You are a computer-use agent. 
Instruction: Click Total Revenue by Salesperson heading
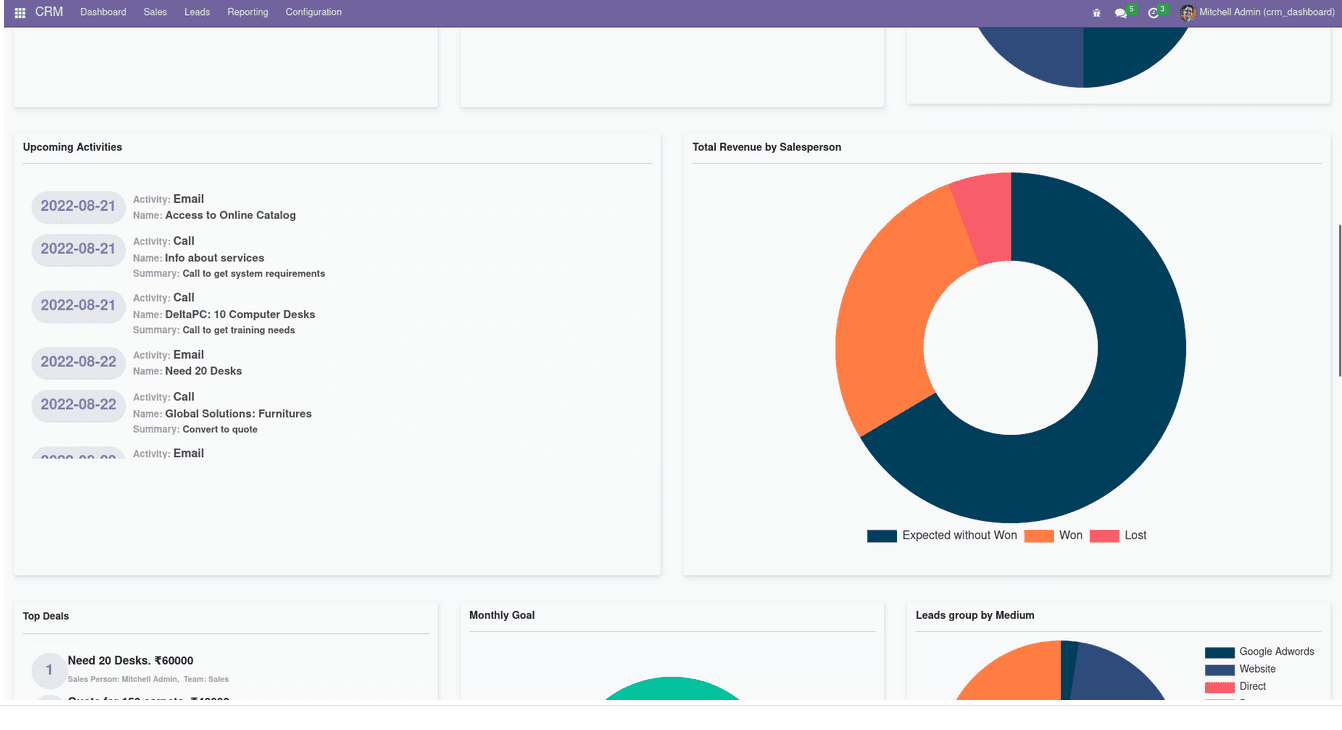(767, 147)
